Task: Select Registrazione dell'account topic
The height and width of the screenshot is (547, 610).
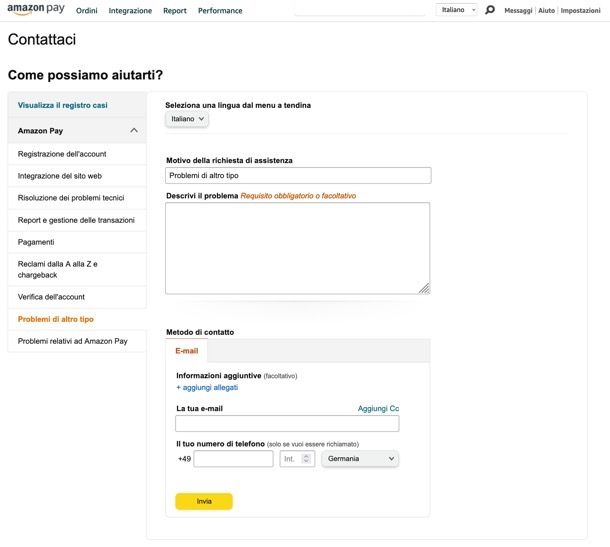Action: pyautogui.click(x=77, y=154)
